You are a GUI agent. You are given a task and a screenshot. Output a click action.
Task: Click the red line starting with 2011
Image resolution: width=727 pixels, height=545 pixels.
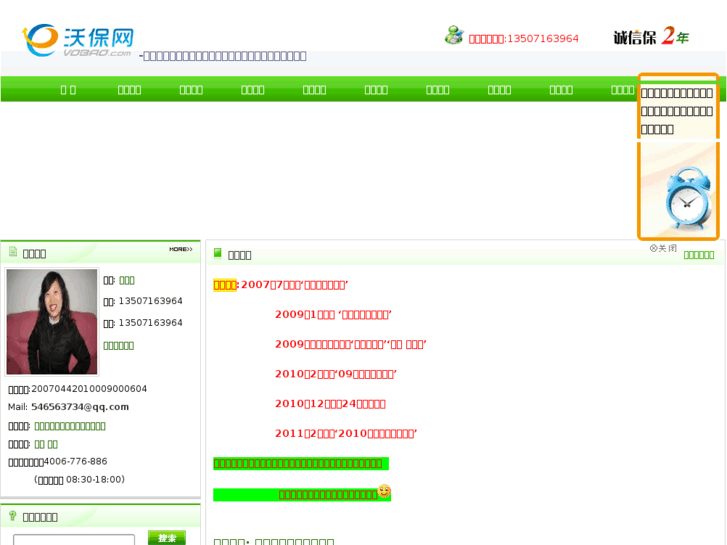[x=346, y=434]
